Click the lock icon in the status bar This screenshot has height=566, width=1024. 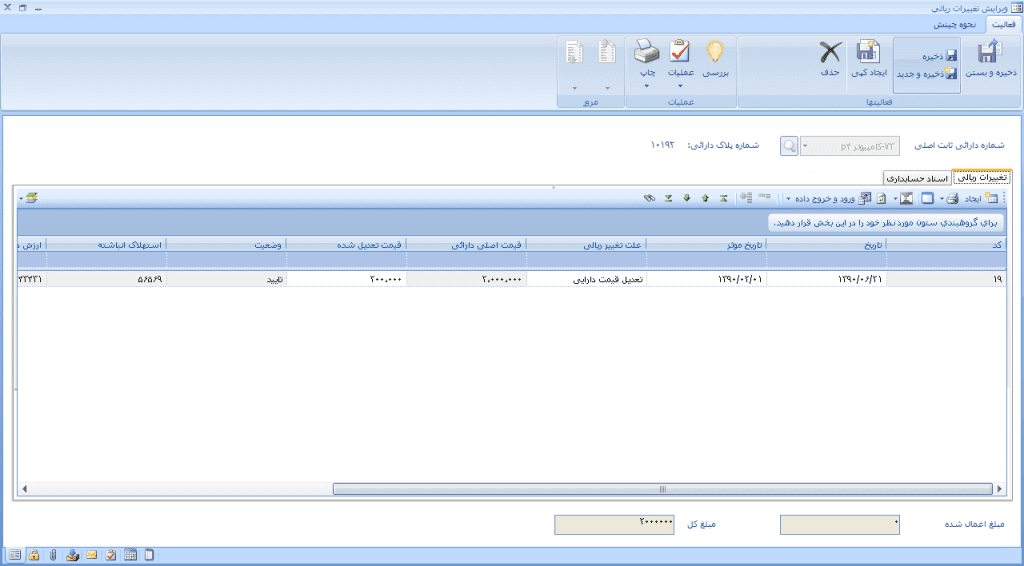coord(33,555)
